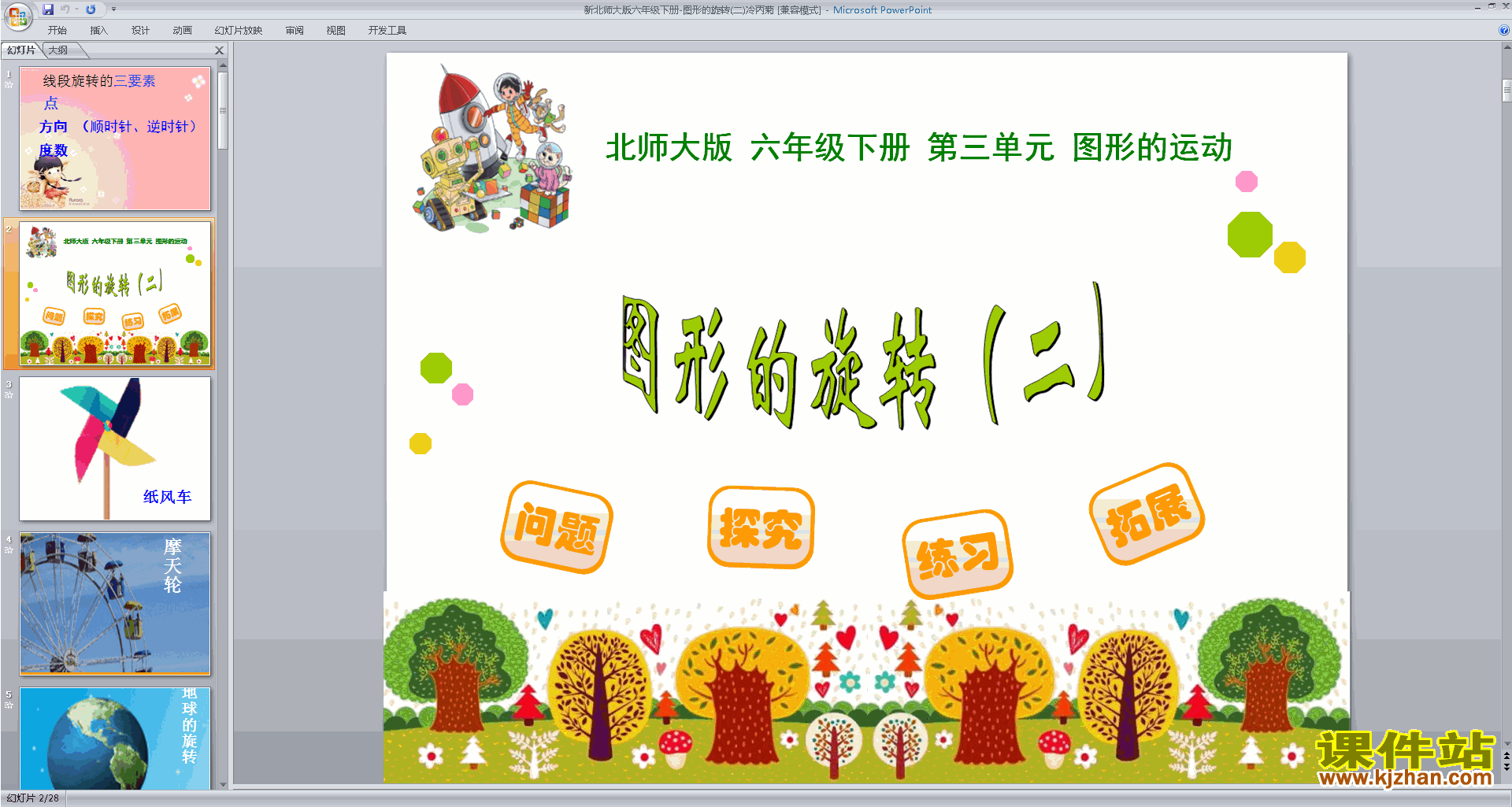This screenshot has width=1512, height=807.
Task: Select the 幻灯片 pane tab
Action: (21, 50)
